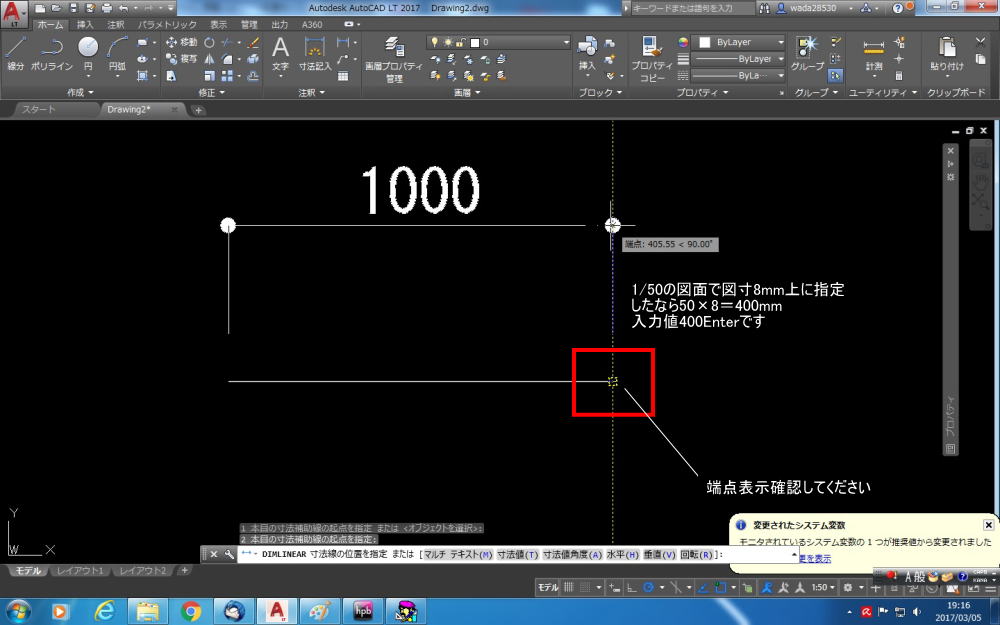The image size is (1000, 625).
Task: Select the Rotate tool icon
Action: click(209, 42)
